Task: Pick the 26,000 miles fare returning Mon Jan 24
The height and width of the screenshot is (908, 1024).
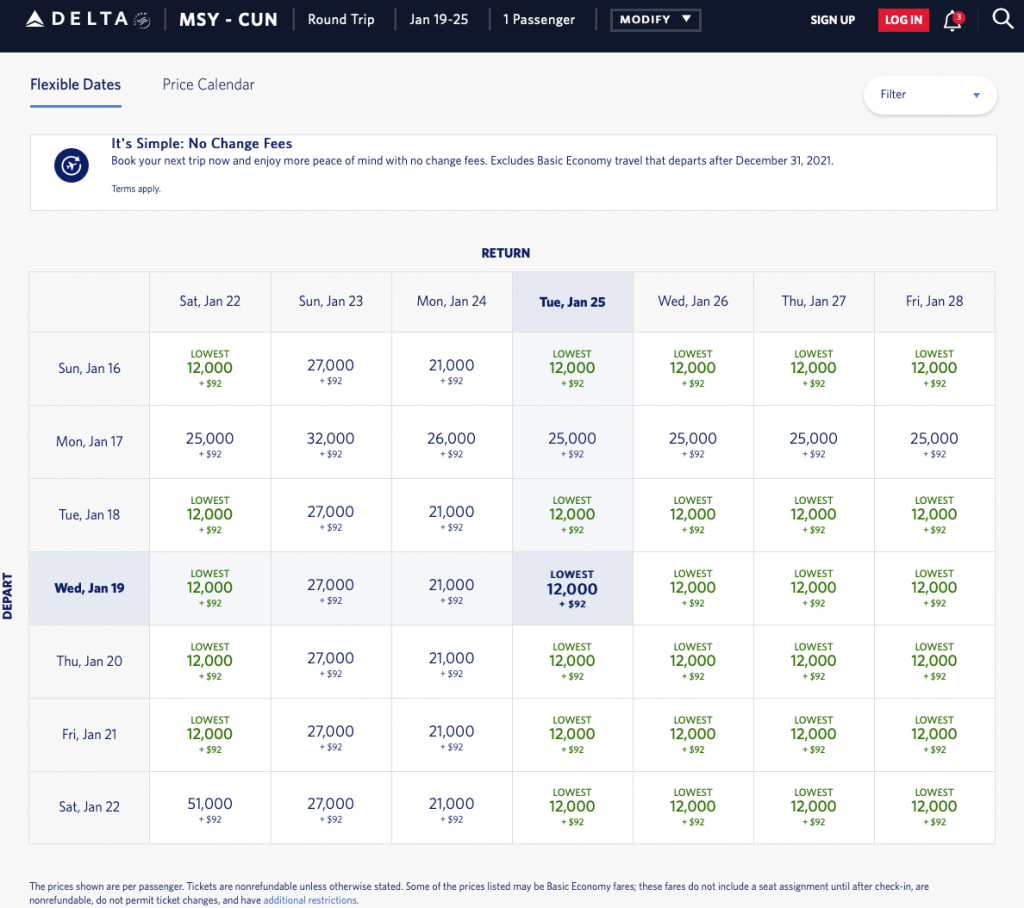Action: click(x=451, y=443)
